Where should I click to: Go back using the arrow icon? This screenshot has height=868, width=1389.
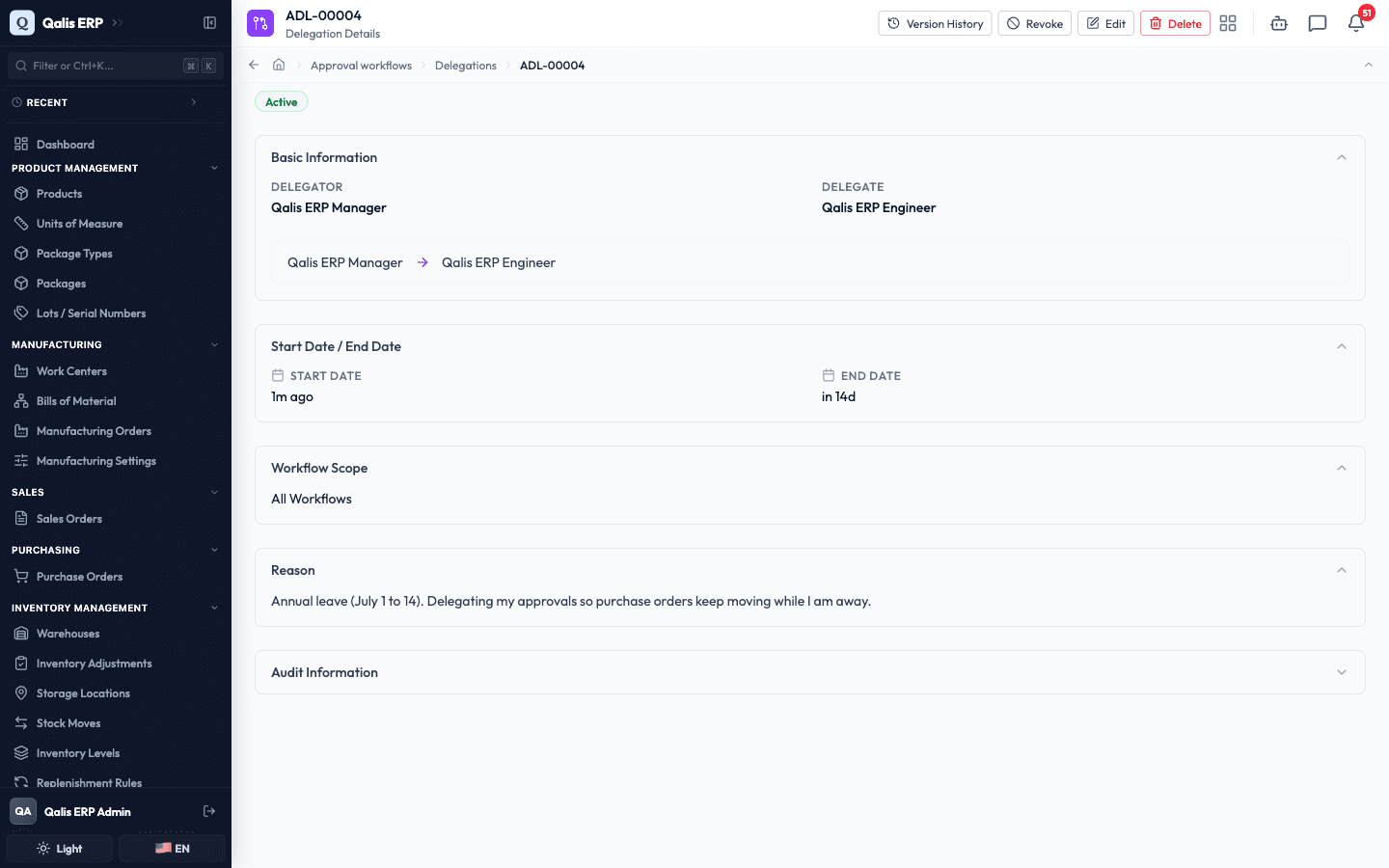254,65
